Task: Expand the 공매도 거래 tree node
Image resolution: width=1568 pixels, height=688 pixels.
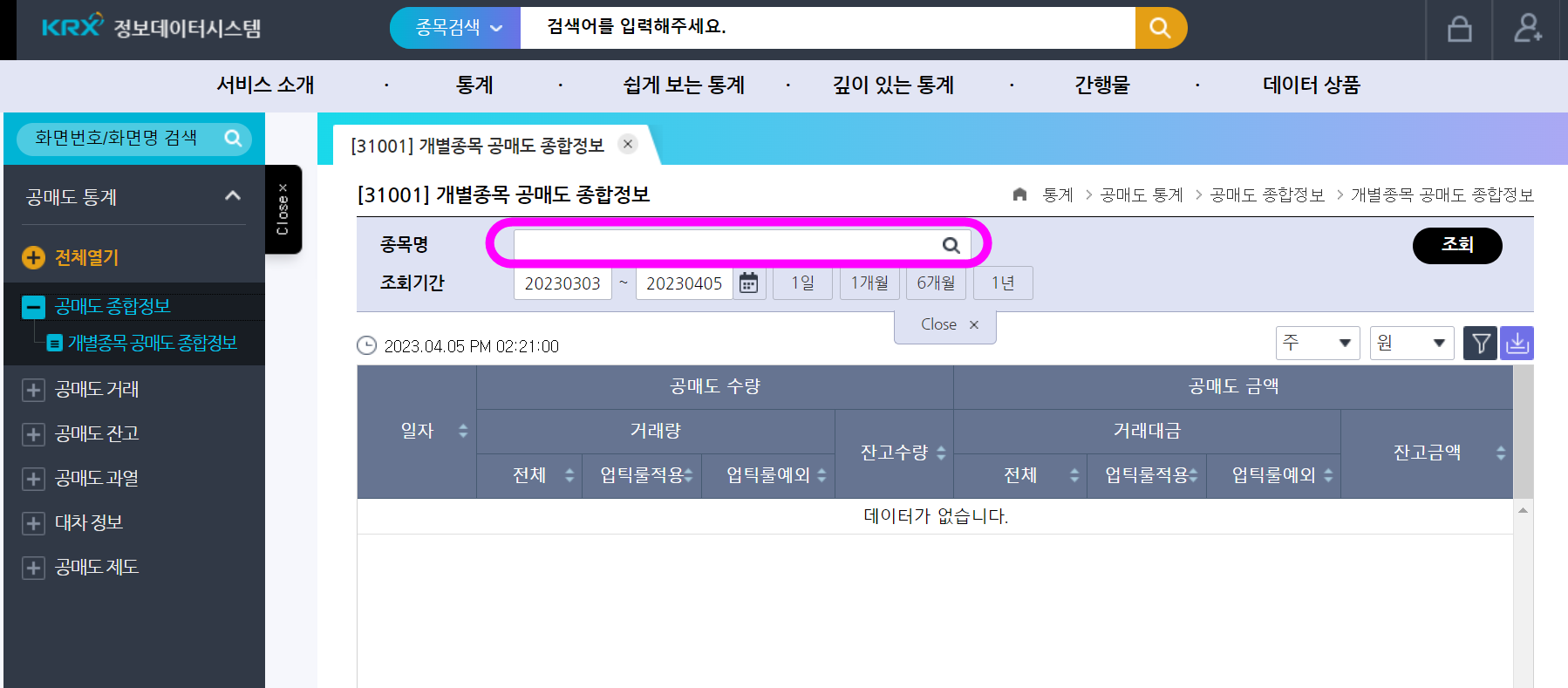Action: [33, 390]
